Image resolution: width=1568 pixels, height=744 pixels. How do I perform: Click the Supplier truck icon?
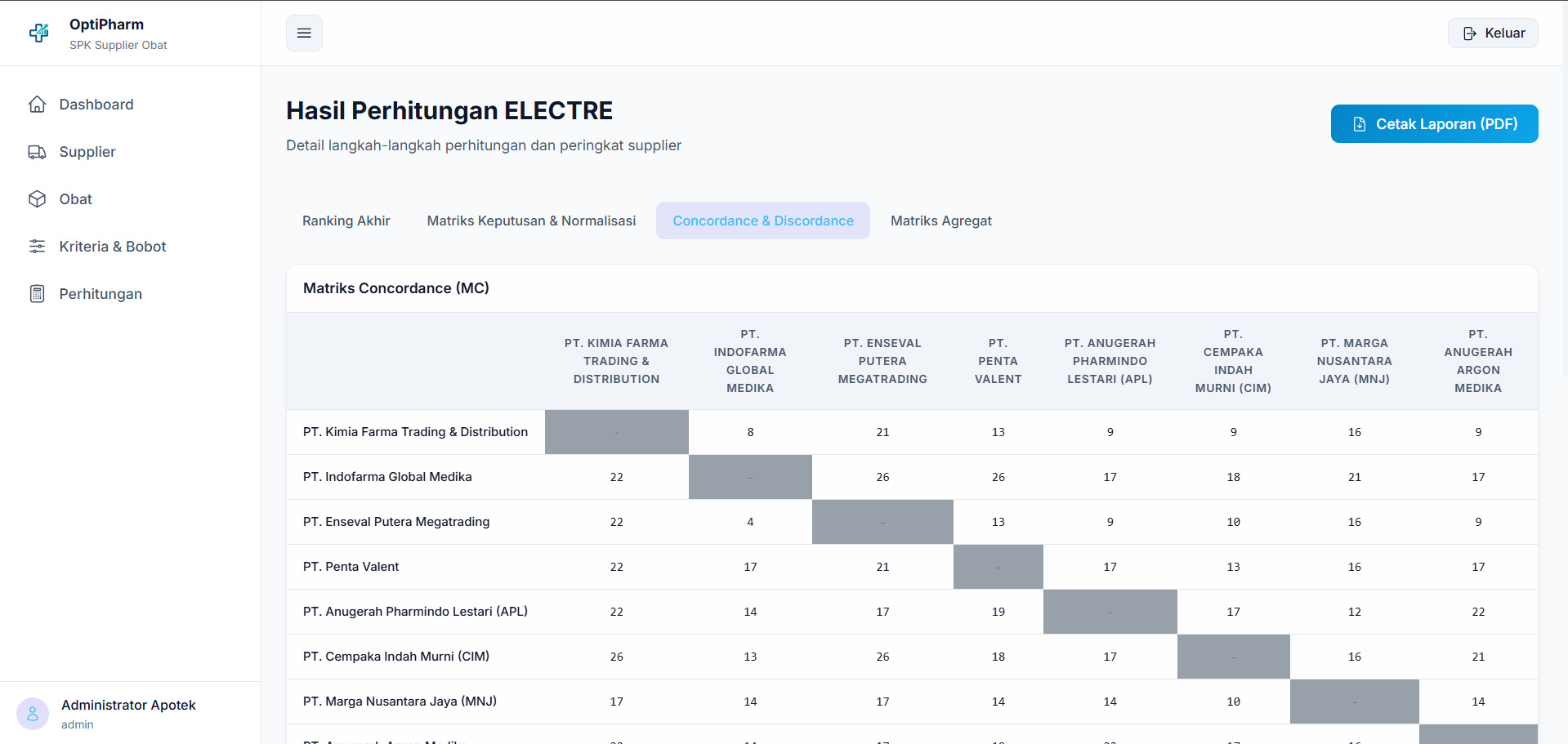37,152
